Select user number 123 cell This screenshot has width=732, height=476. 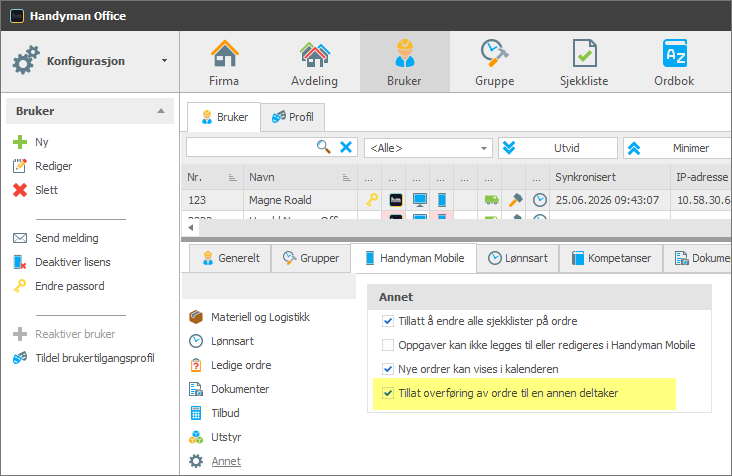click(212, 200)
